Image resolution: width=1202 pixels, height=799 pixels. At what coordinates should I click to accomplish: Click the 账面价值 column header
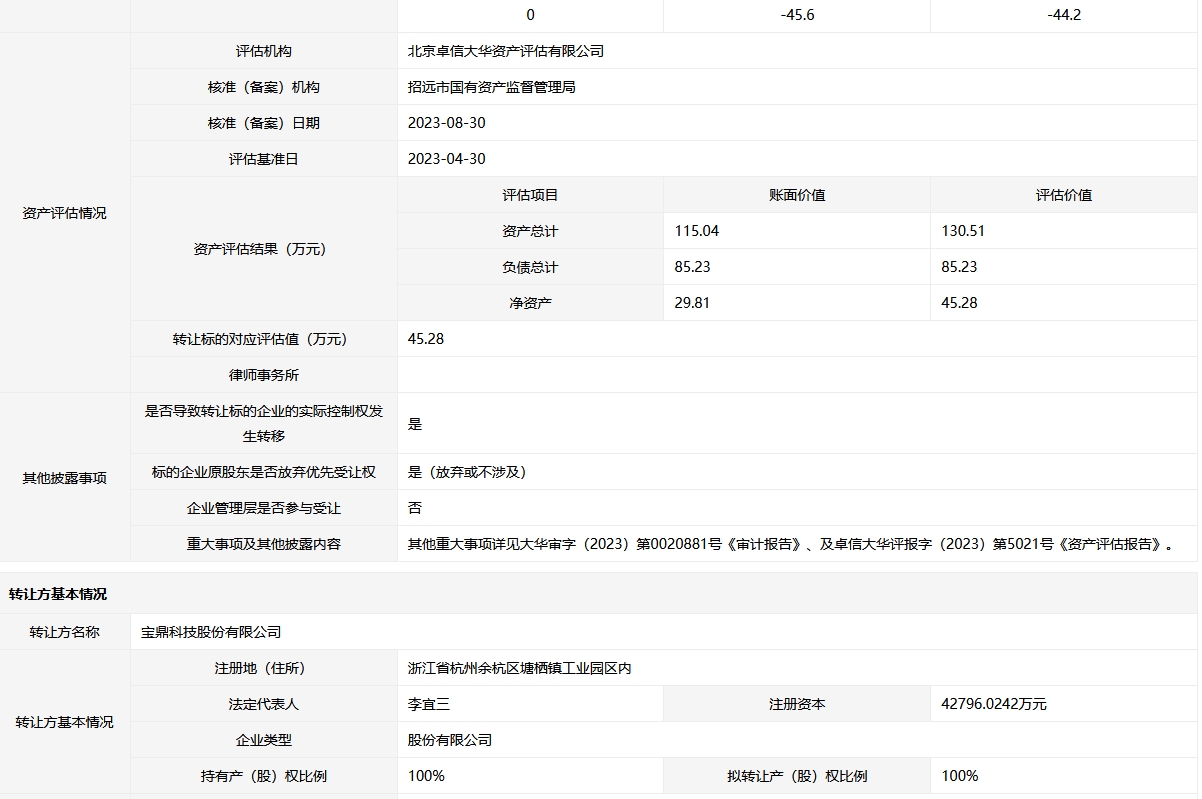796,195
